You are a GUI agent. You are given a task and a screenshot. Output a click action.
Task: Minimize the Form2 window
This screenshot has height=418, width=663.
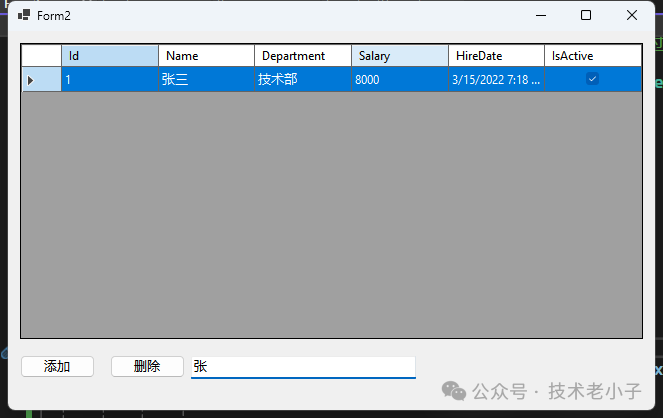point(540,15)
